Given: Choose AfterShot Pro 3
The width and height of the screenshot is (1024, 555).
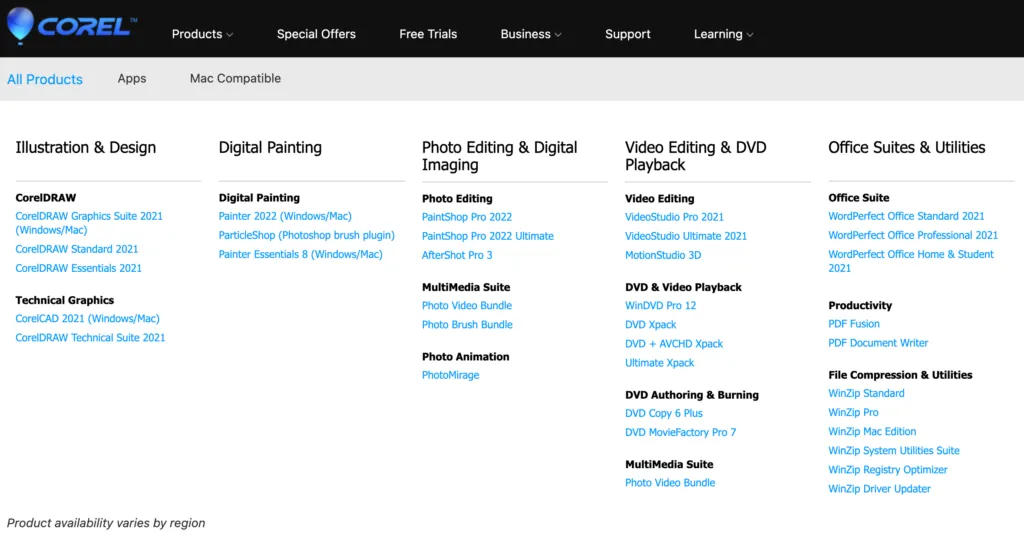Looking at the screenshot, I should 457,255.
